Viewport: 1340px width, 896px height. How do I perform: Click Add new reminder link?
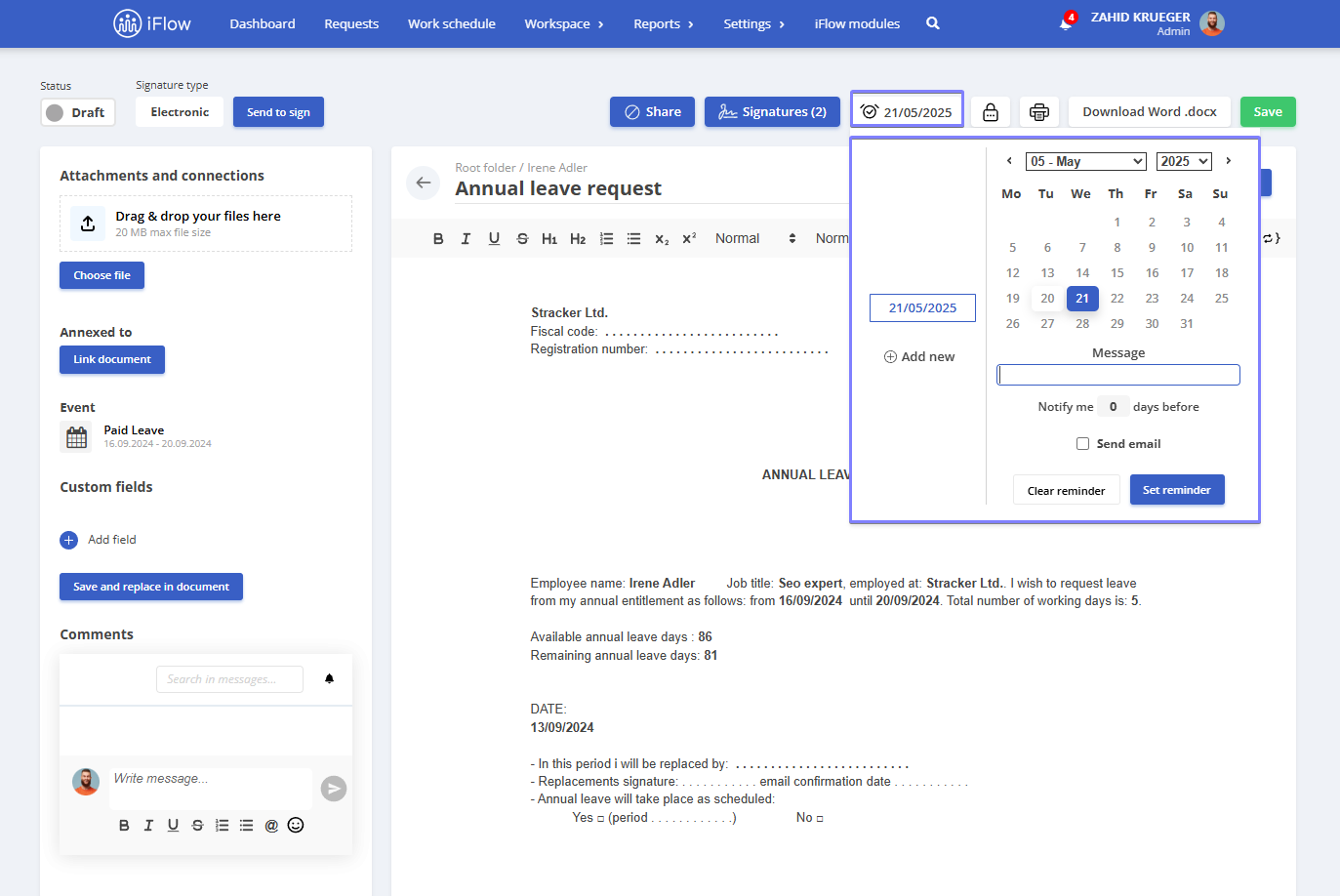919,357
